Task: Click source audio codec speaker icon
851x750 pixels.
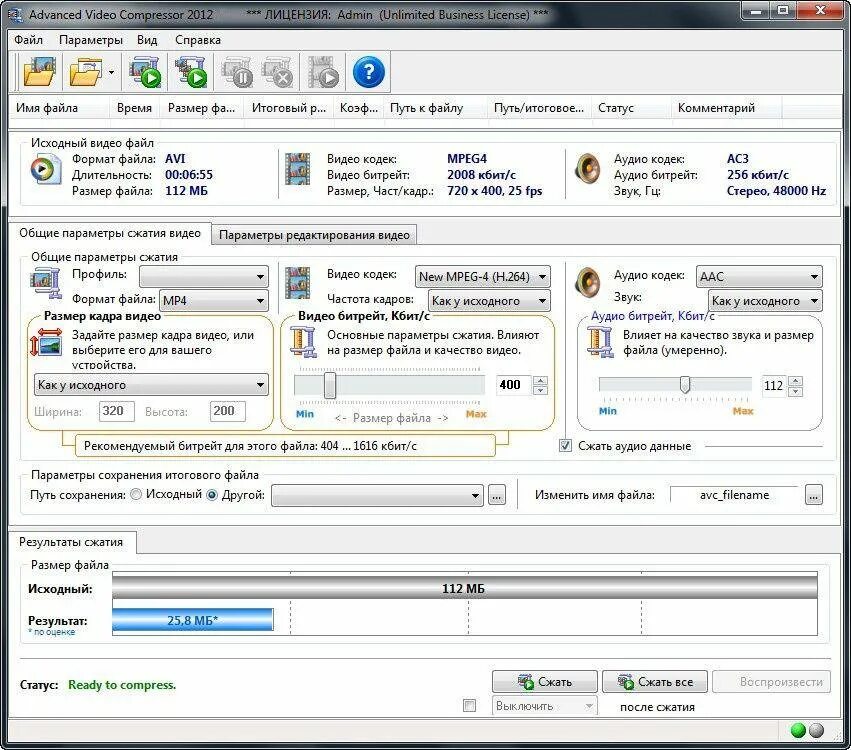Action: click(588, 169)
